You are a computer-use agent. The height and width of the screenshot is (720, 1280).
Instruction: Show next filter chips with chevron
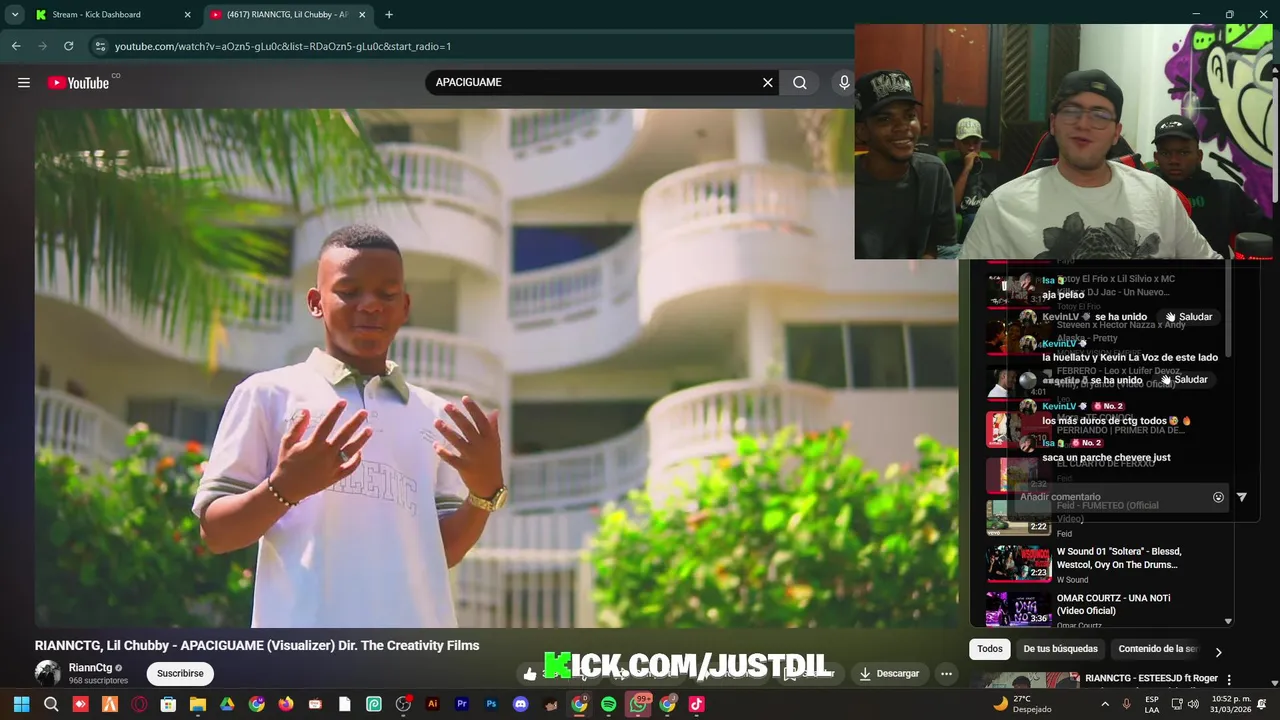pyautogui.click(x=1218, y=652)
